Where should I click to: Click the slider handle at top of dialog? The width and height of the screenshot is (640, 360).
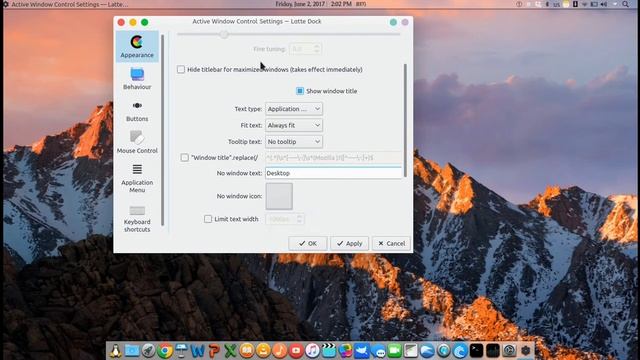coord(224,34)
